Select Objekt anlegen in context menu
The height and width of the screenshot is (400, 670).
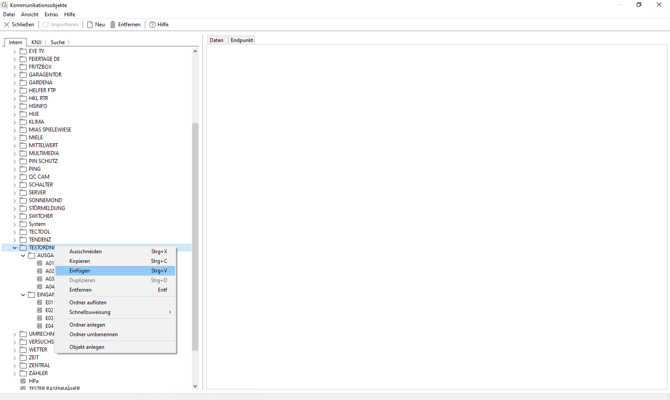115,347
